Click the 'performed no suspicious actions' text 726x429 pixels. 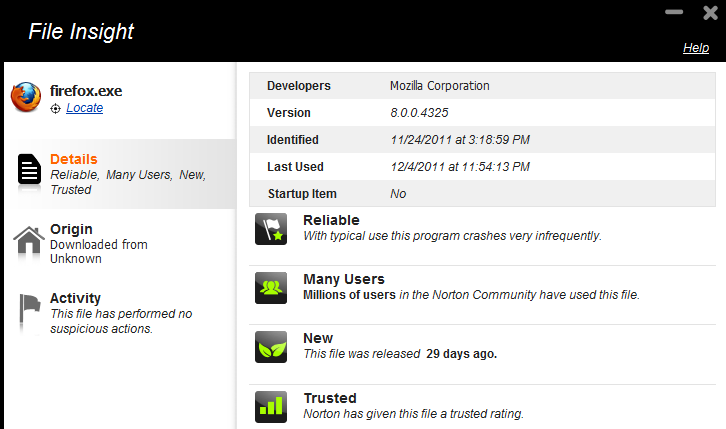coord(121,321)
